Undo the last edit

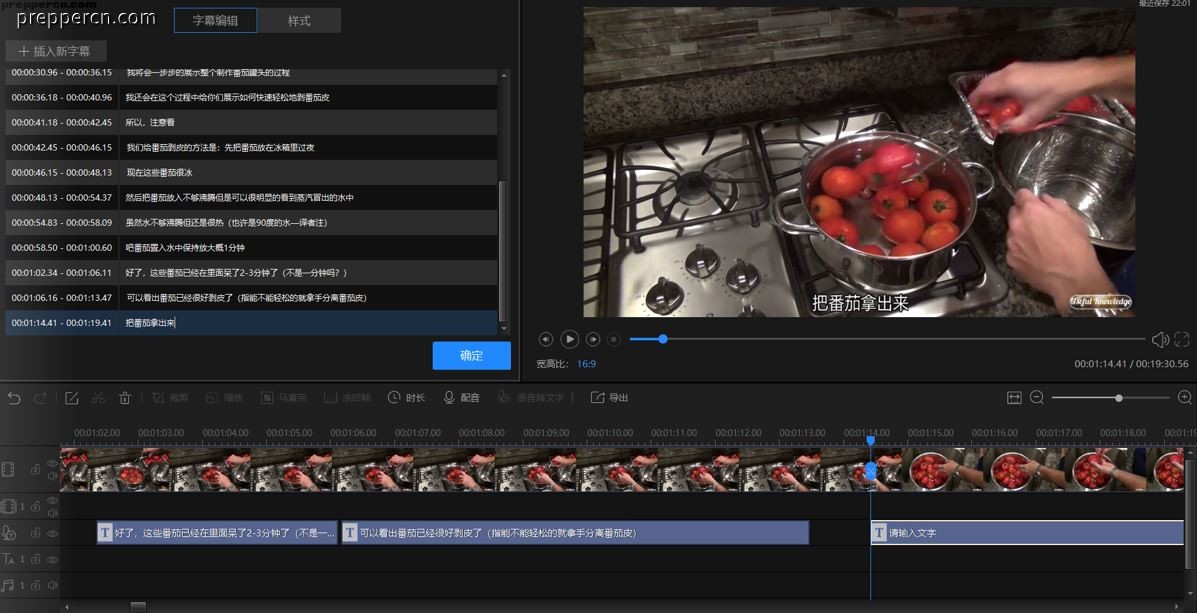14,398
